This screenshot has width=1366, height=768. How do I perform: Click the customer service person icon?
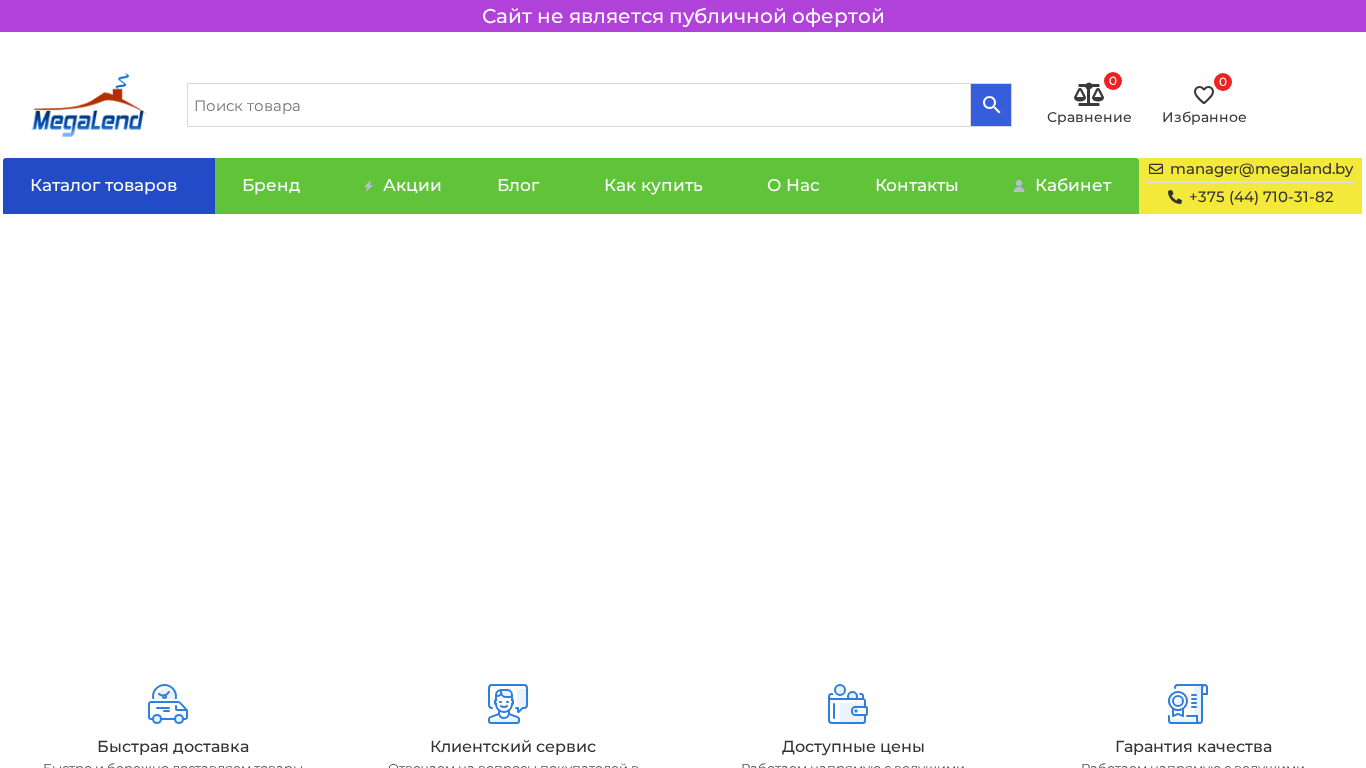click(508, 704)
